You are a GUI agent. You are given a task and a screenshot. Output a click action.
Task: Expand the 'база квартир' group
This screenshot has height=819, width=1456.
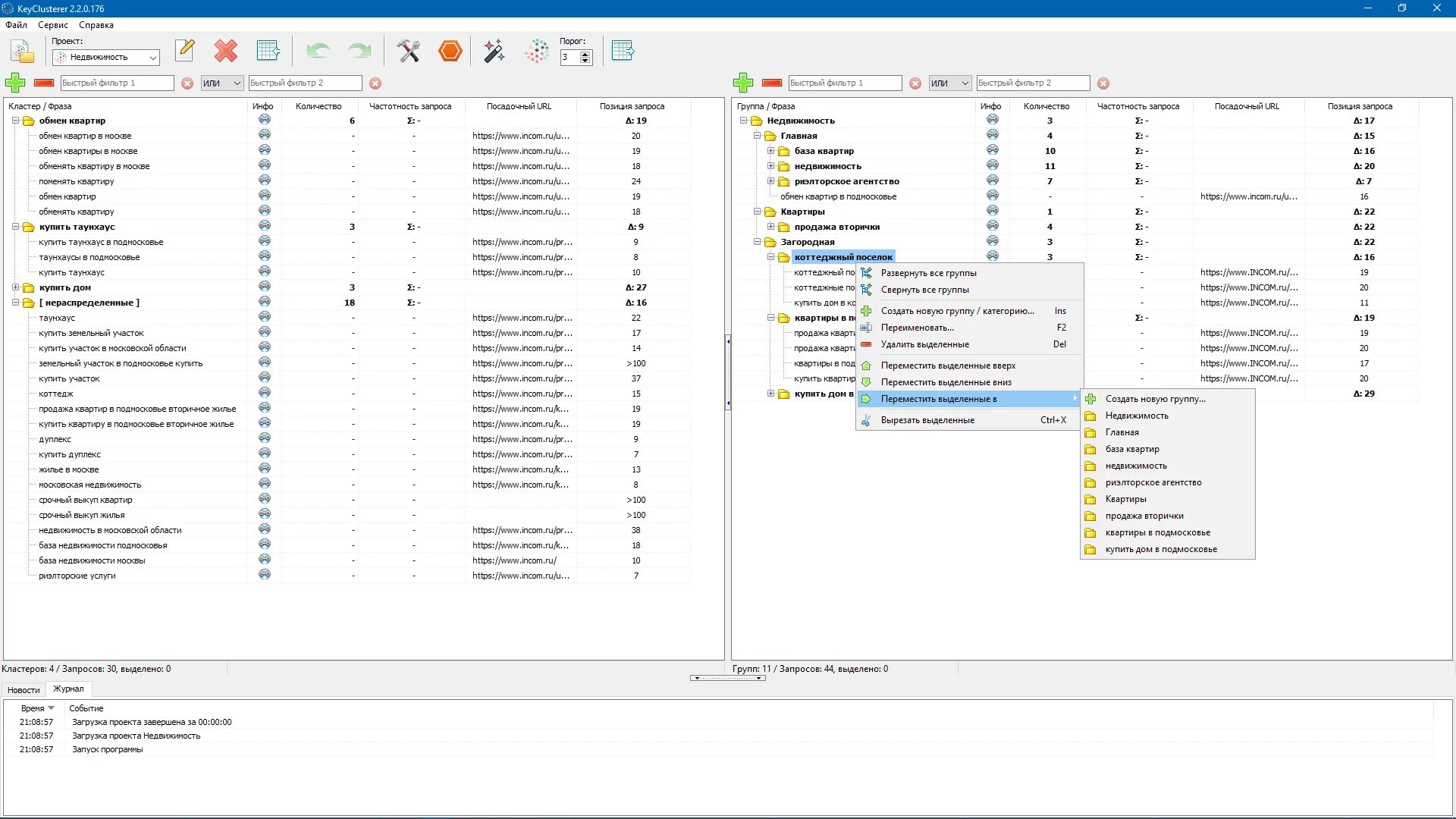[x=770, y=151]
